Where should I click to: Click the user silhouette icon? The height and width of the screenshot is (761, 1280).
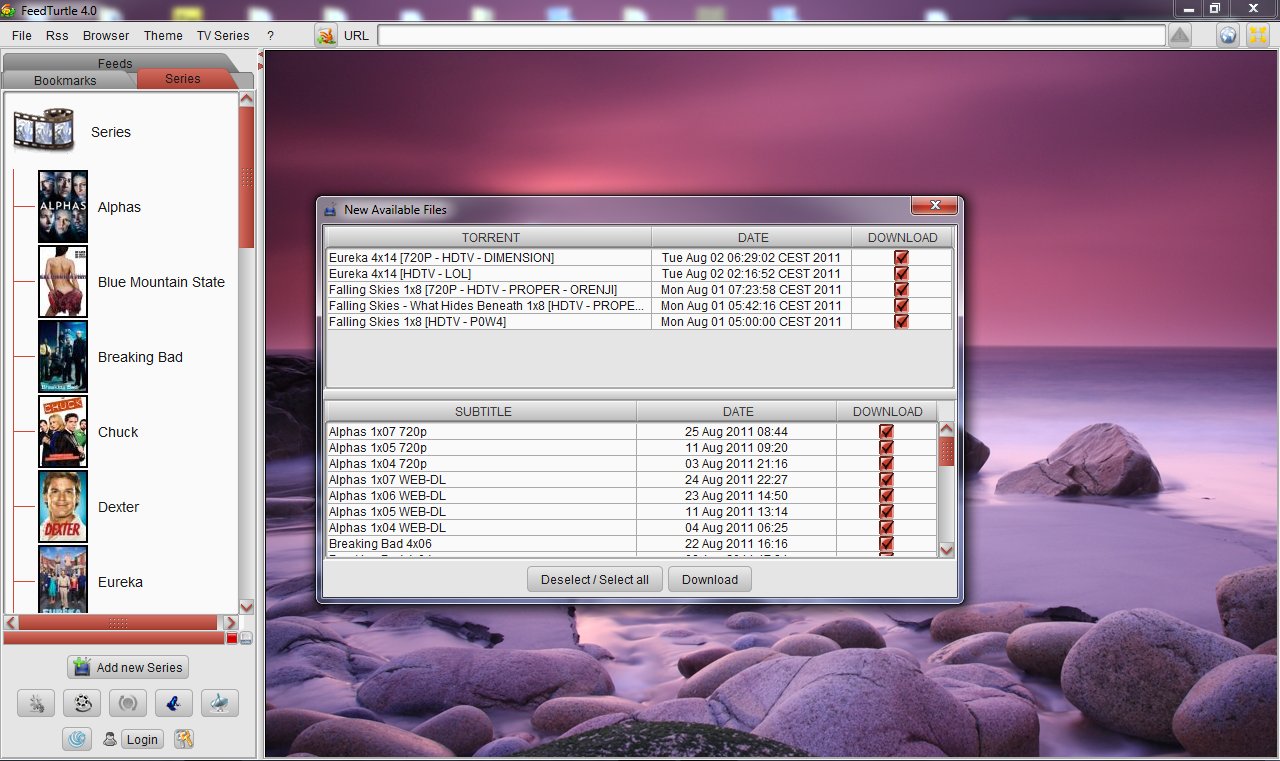click(110, 739)
